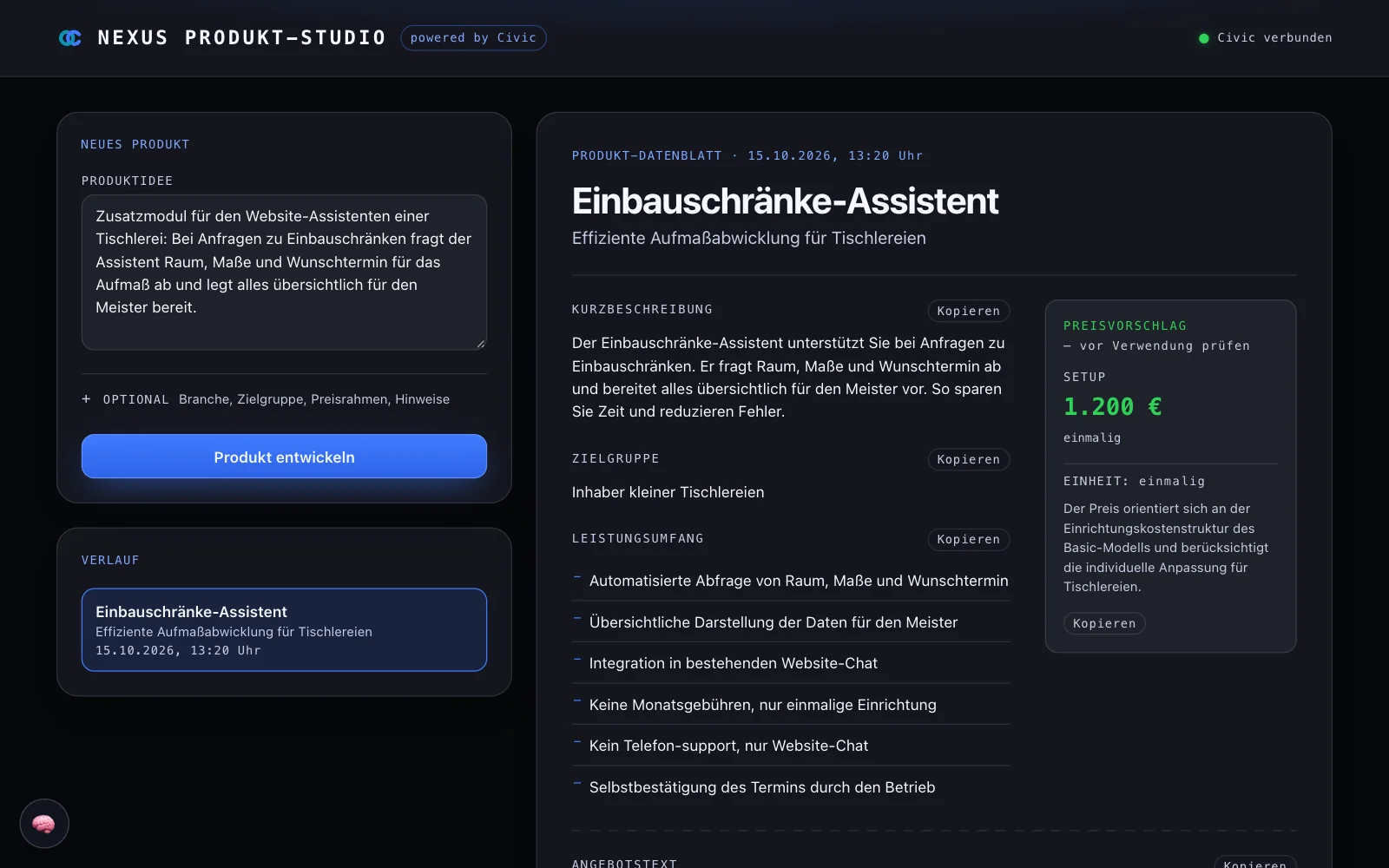Select 'Selbstbestätigung des Termins durch den Betrieb'
Image resolution: width=1389 pixels, height=868 pixels.
coord(791,787)
